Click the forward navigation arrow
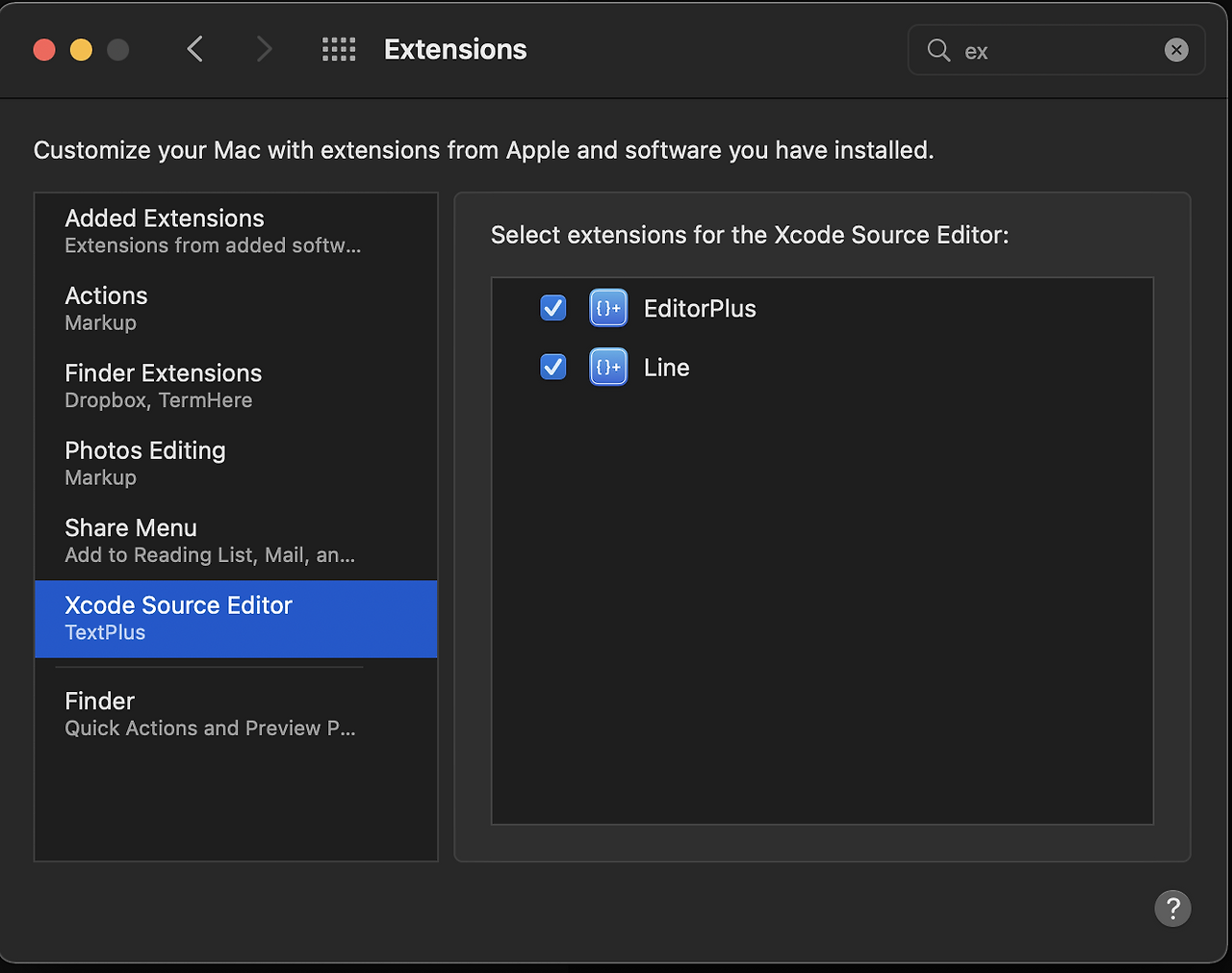The height and width of the screenshot is (973, 1232). pos(265,48)
